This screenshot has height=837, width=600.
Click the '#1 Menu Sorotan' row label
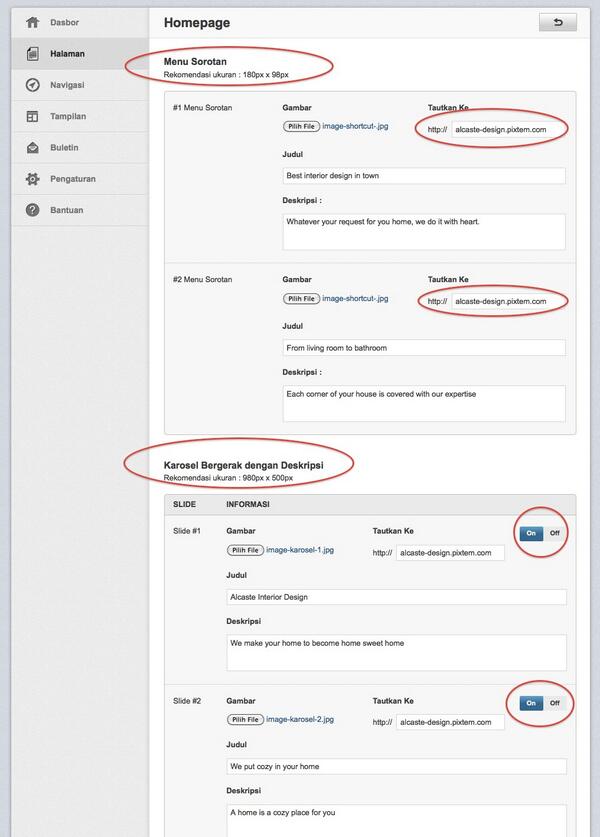[202, 107]
